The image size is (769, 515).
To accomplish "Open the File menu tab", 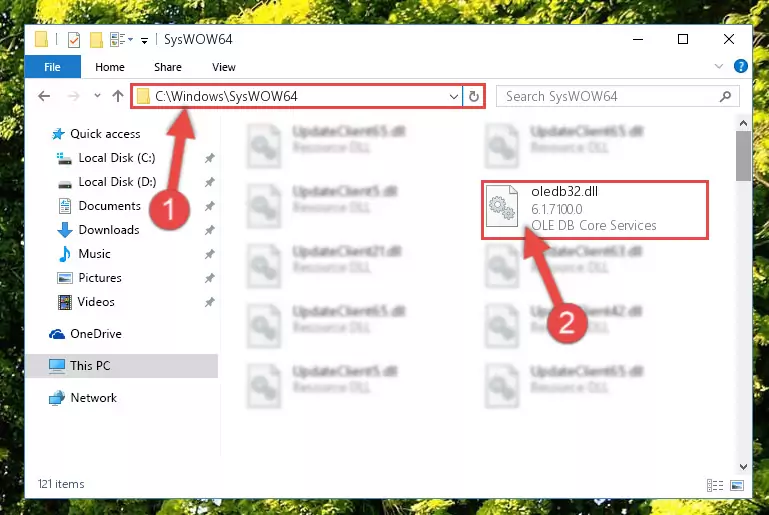I will (x=52, y=67).
